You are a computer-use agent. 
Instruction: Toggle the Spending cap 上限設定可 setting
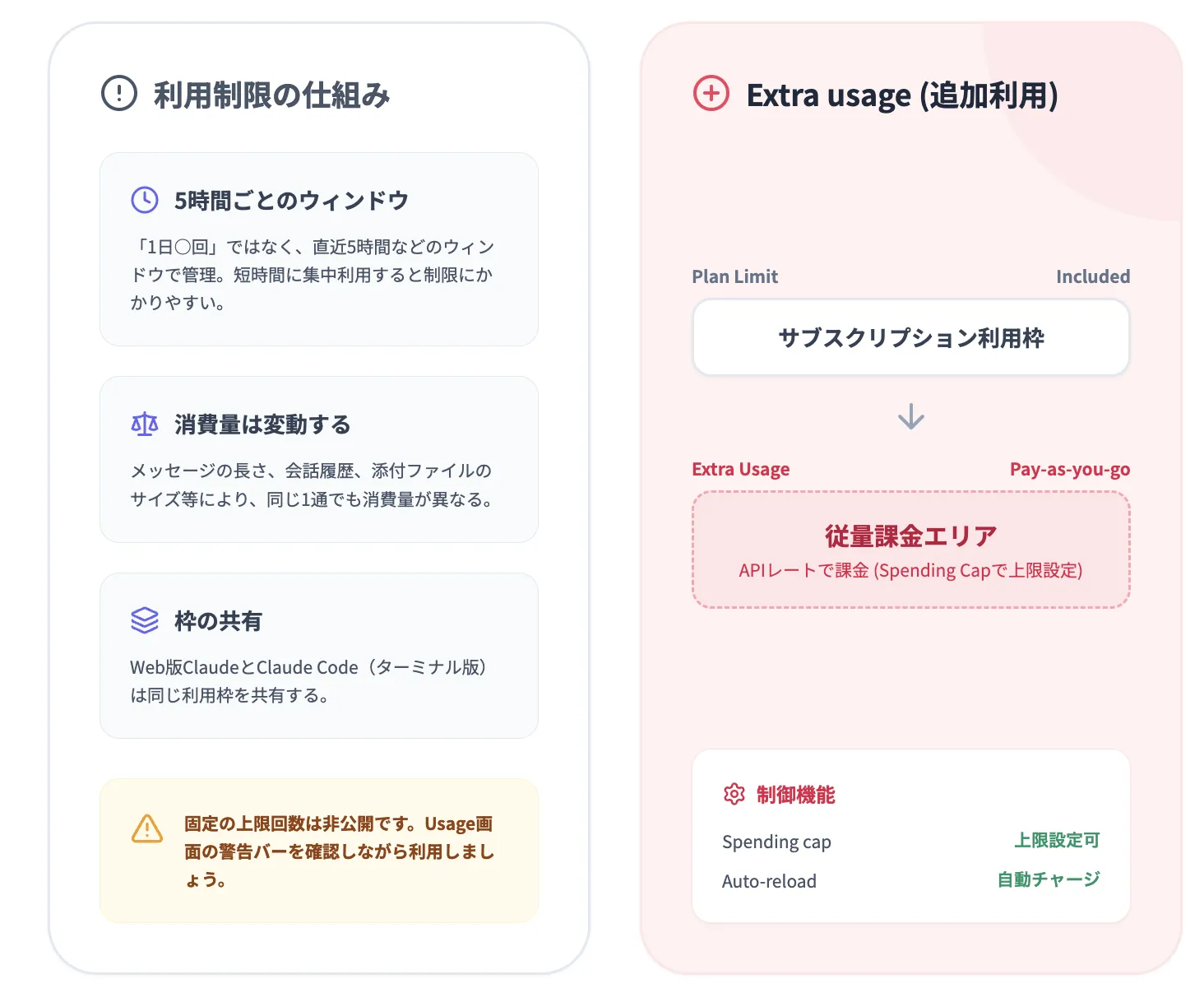(x=1058, y=840)
